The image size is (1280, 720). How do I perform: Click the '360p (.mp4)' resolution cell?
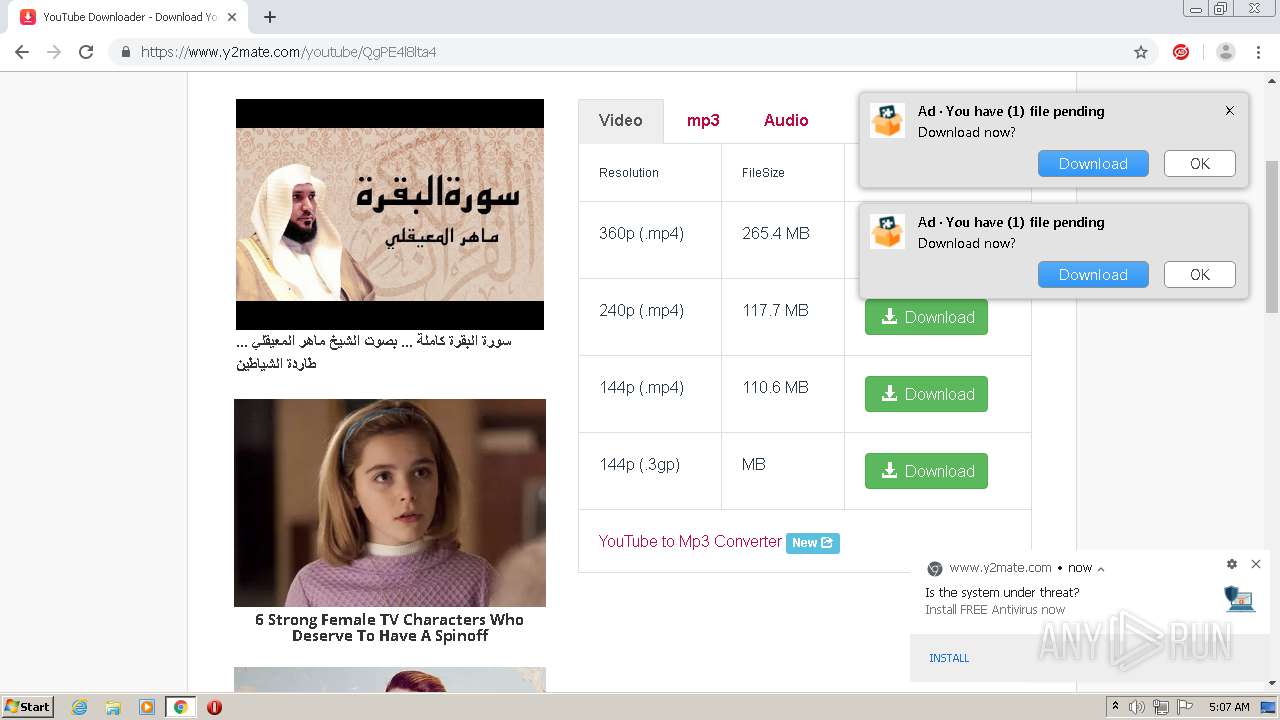coord(641,233)
